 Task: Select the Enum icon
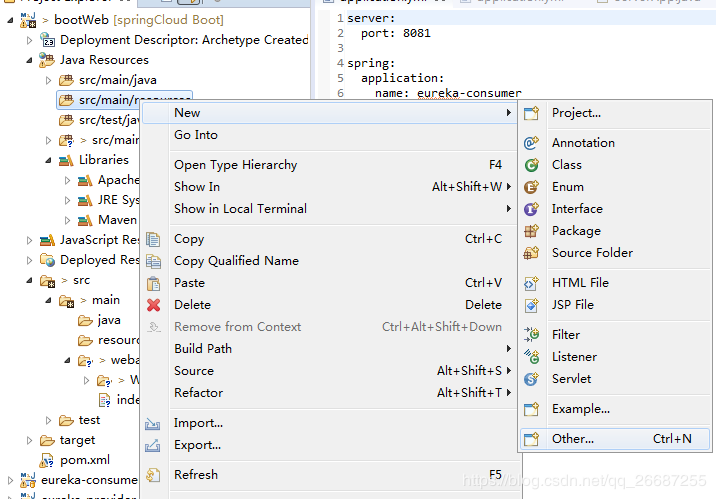[x=532, y=187]
